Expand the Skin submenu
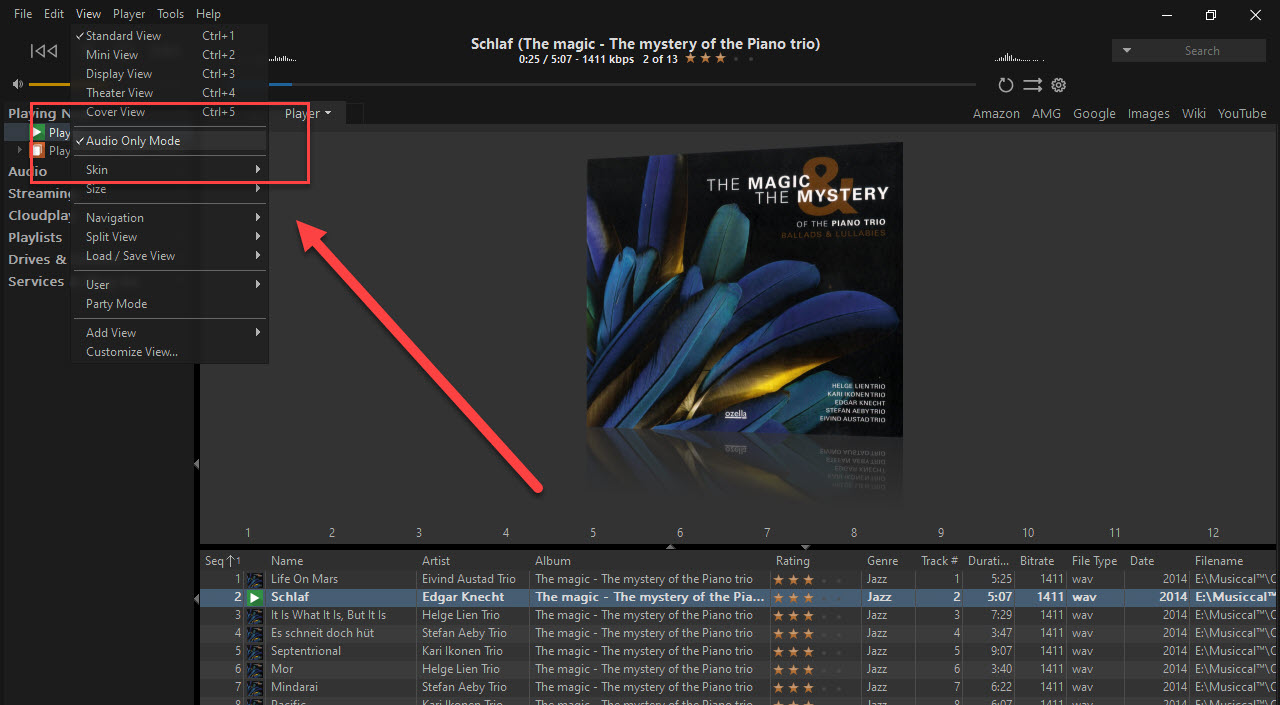The image size is (1280, 705). [x=170, y=170]
